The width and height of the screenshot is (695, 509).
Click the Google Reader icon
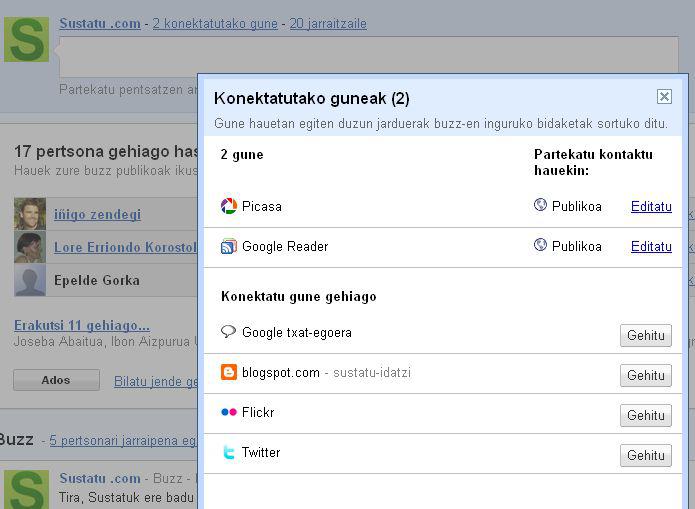(x=228, y=246)
